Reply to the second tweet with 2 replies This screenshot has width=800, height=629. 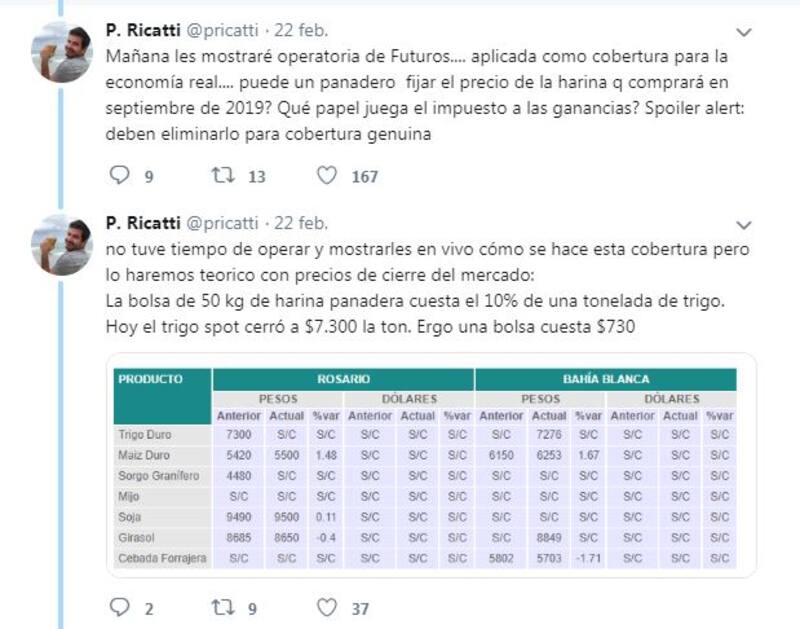click(x=119, y=607)
